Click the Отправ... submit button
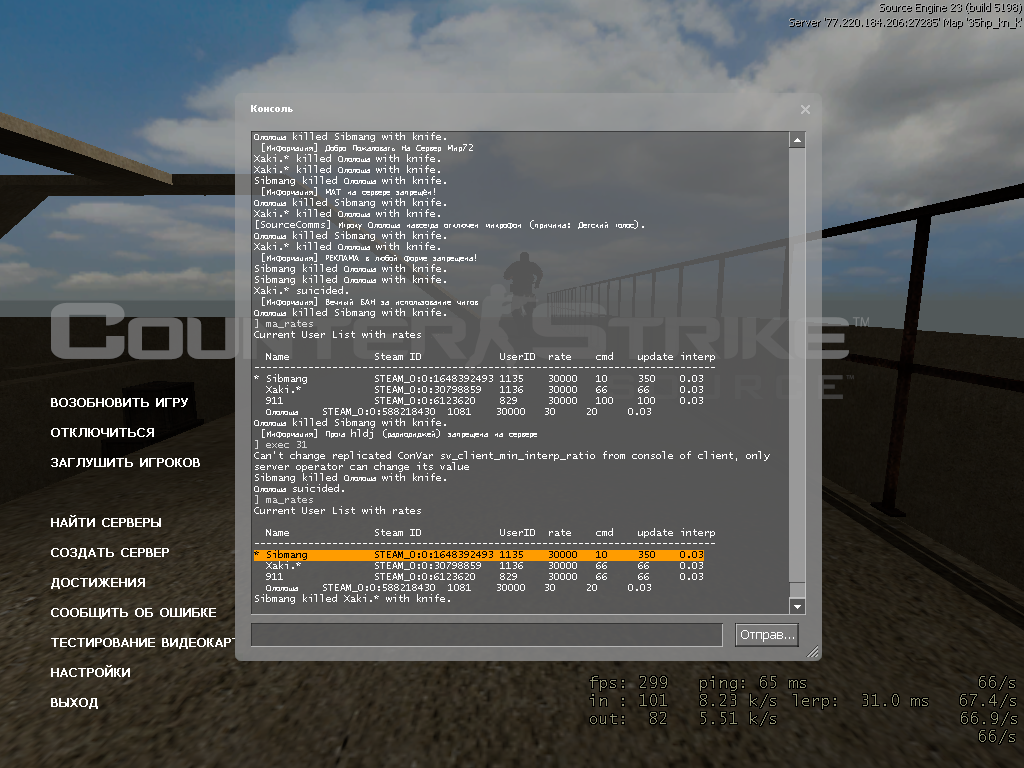1024x768 pixels. (767, 635)
